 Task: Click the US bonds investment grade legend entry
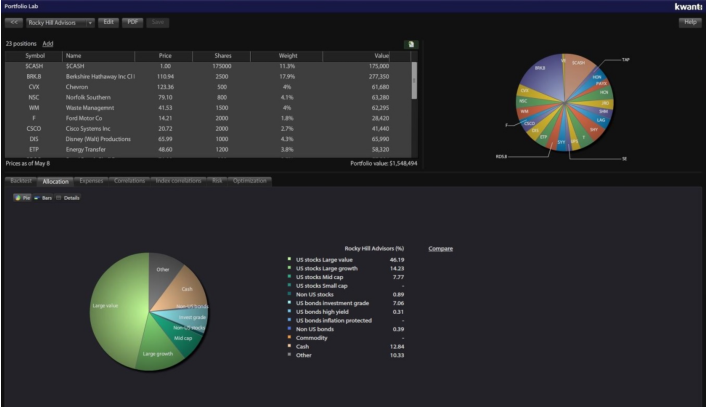332,303
